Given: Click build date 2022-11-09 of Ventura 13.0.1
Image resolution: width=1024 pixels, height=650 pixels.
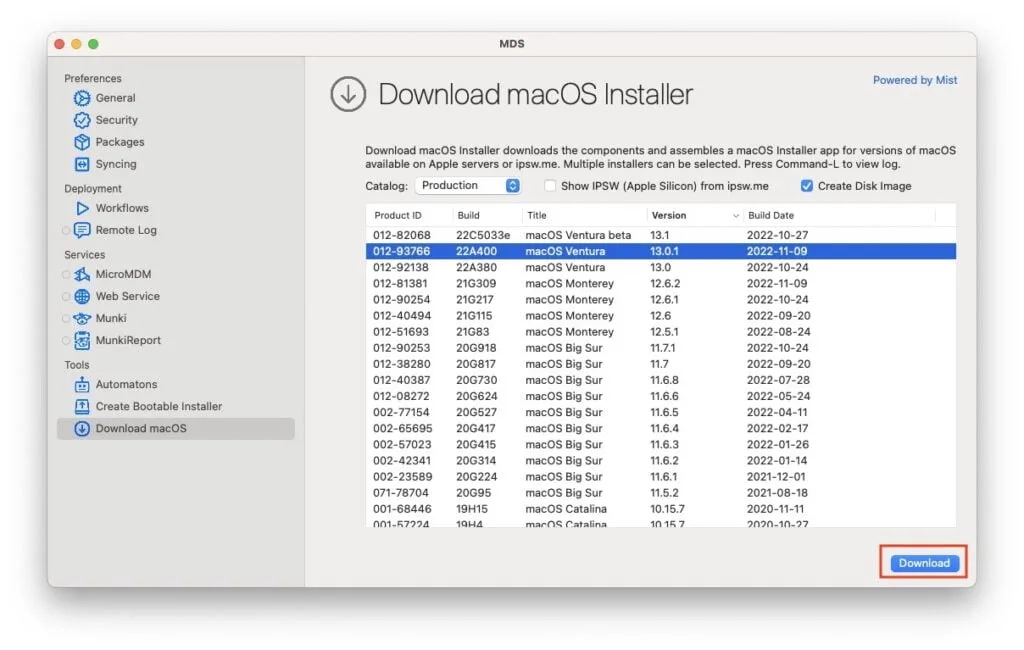Looking at the screenshot, I should [777, 252].
